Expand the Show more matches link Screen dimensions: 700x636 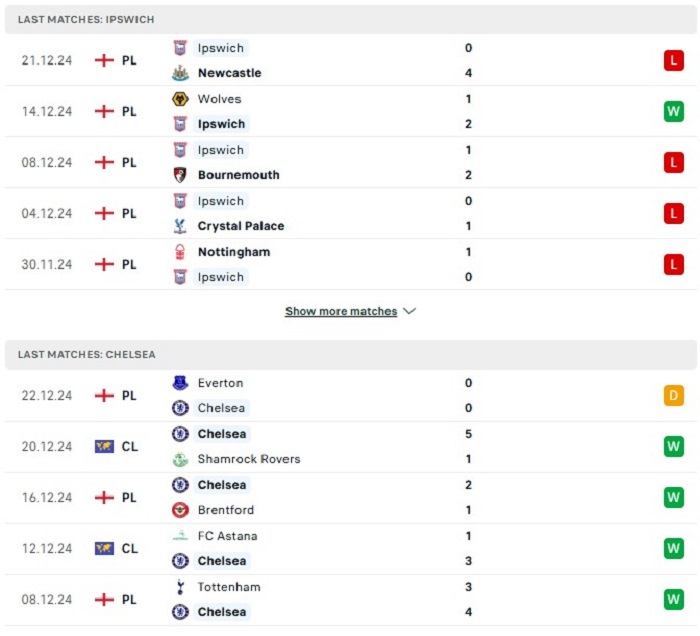[x=341, y=311]
